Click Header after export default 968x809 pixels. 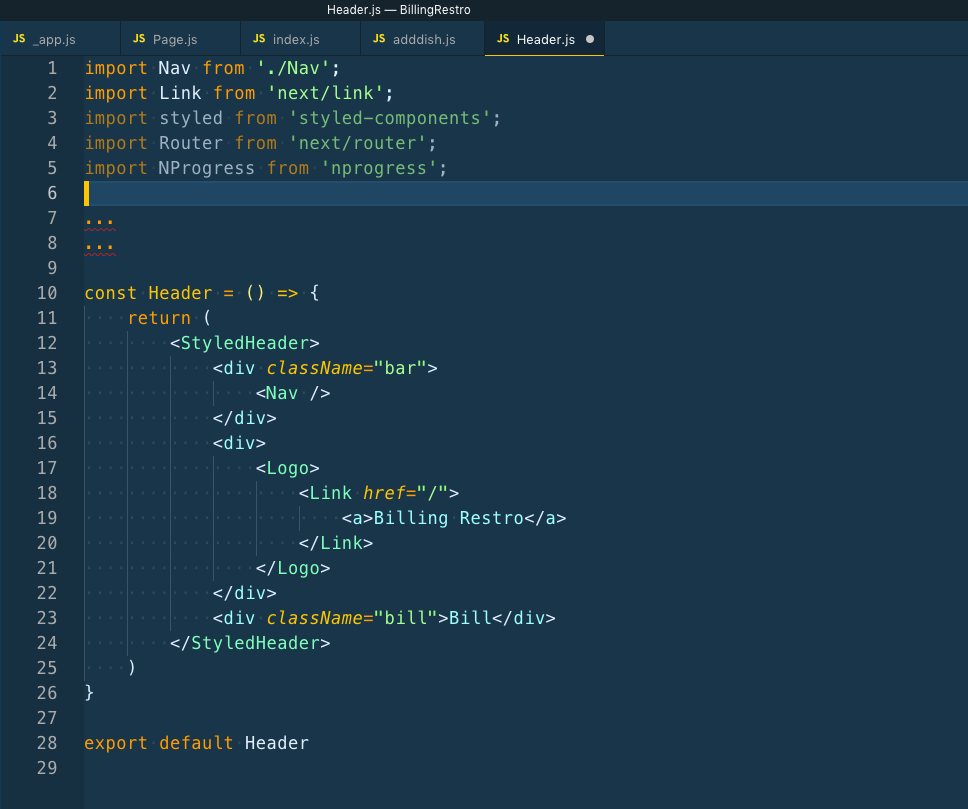tap(277, 743)
